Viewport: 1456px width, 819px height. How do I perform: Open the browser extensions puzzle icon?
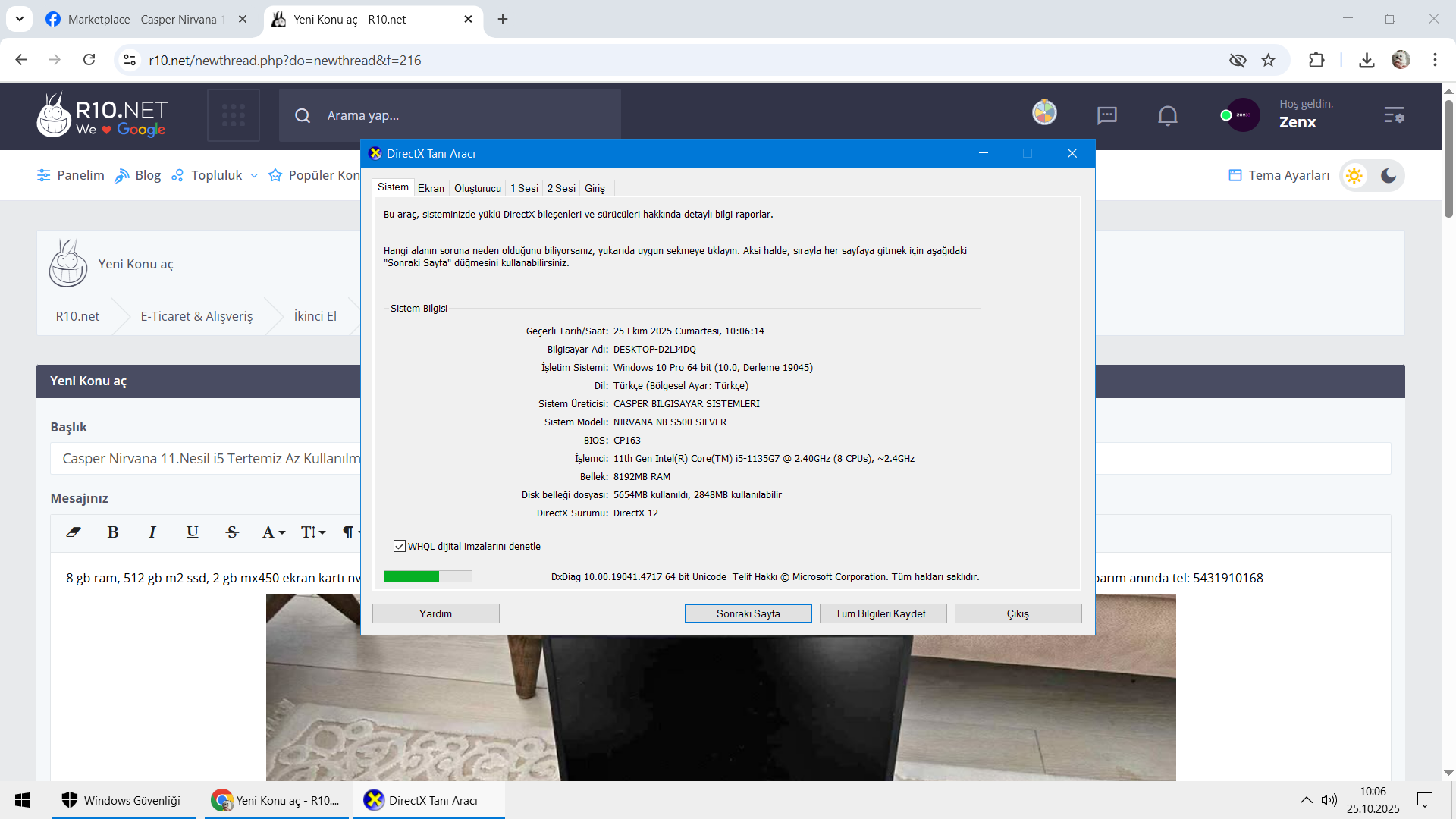pyautogui.click(x=1316, y=60)
